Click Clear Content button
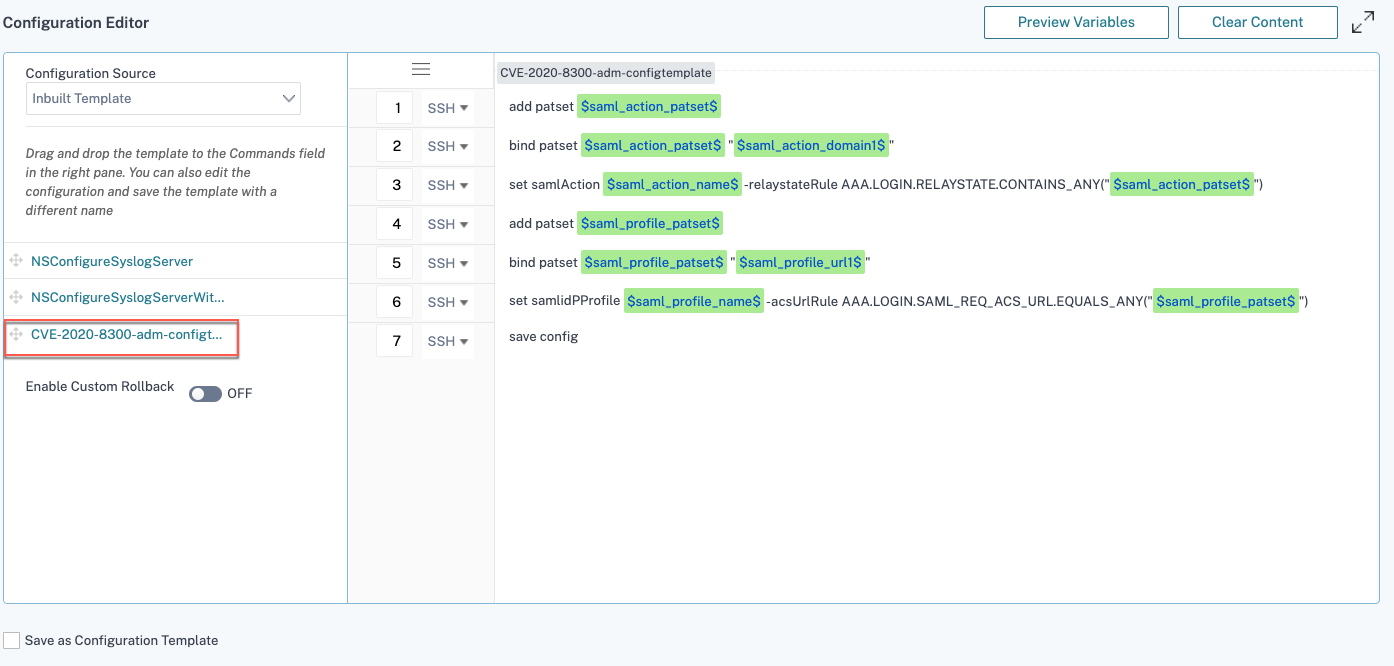This screenshot has height=666, width=1394. point(1257,22)
